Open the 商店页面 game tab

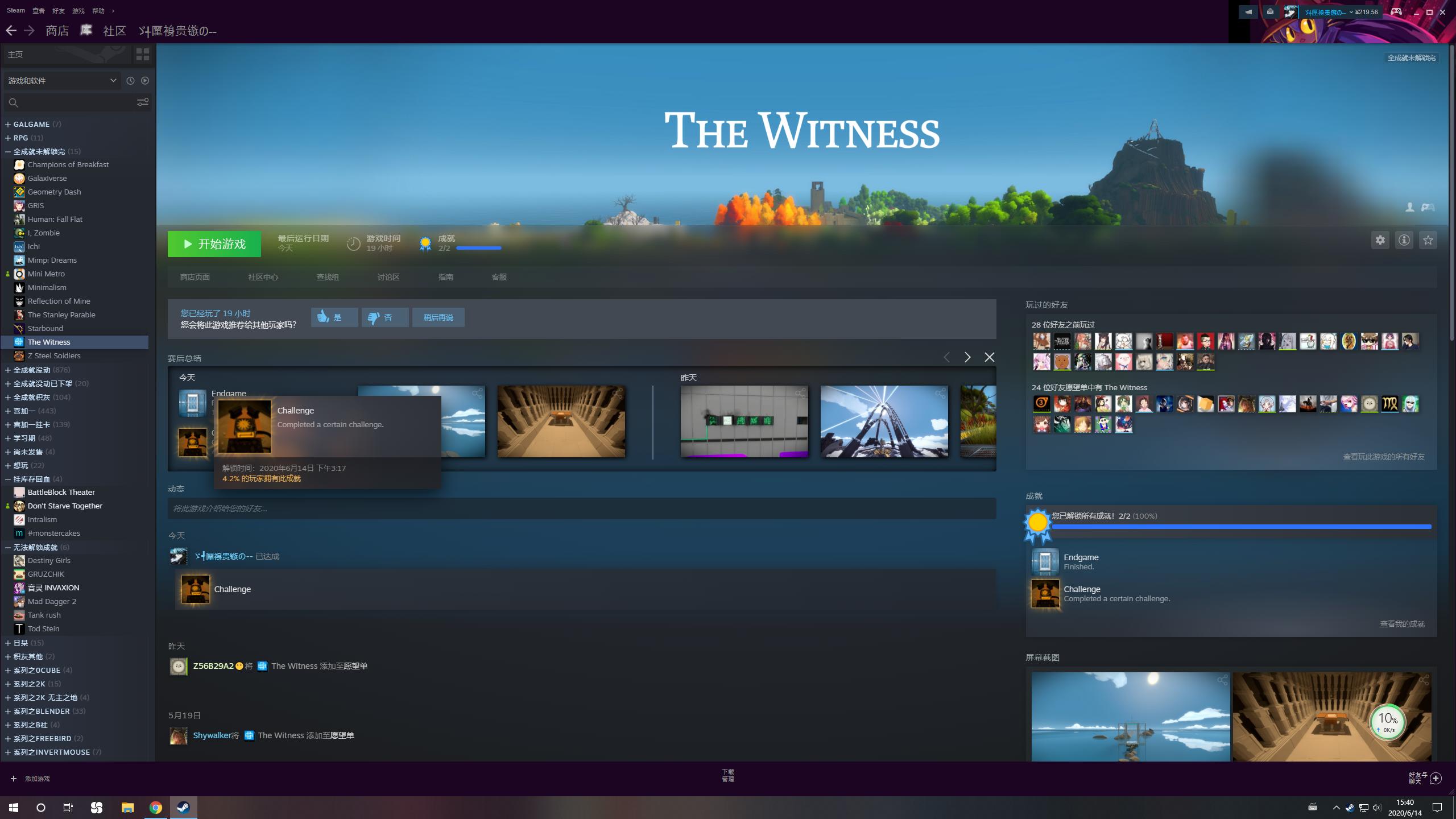pyautogui.click(x=195, y=277)
